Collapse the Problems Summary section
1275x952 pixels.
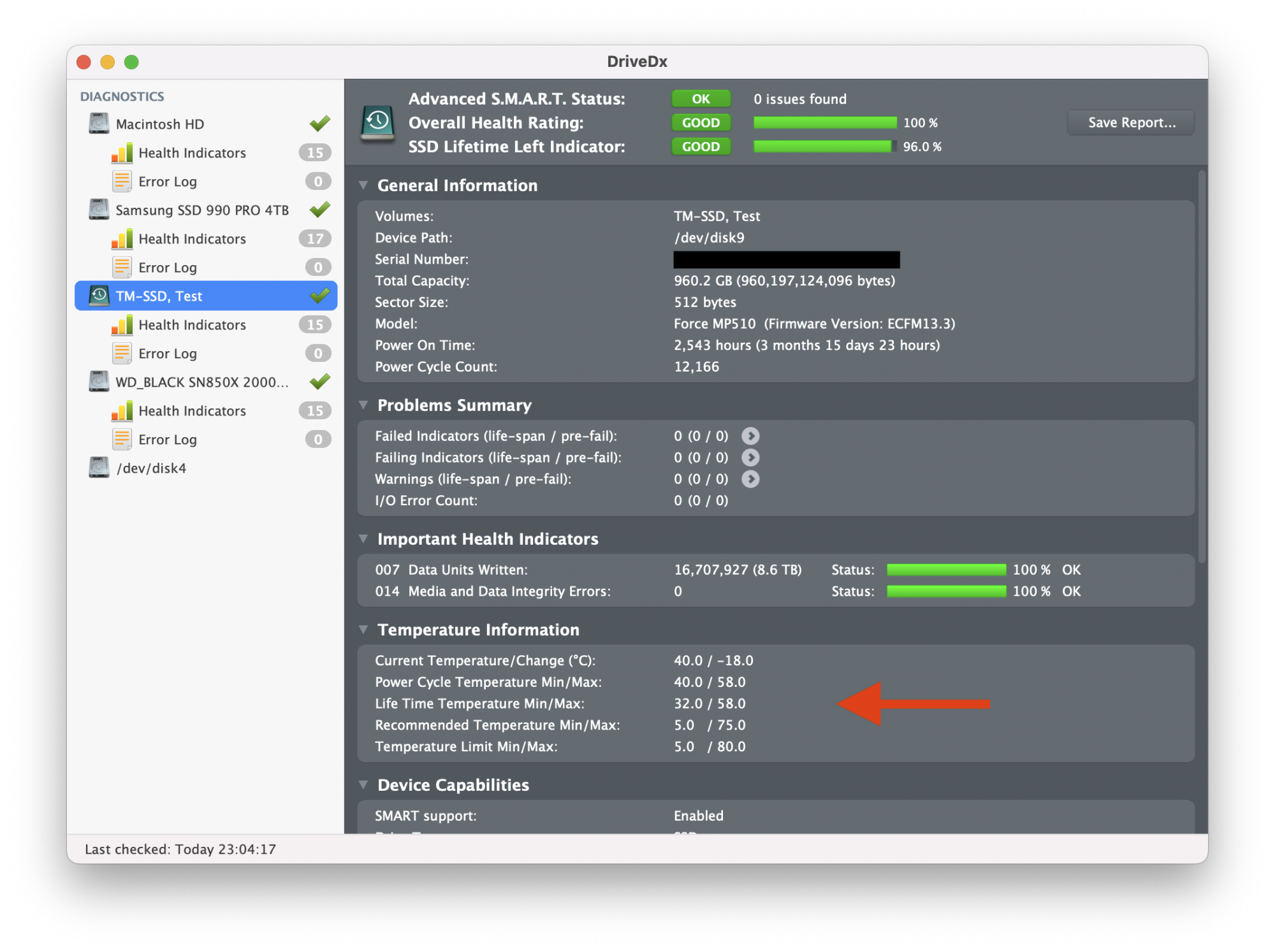363,405
